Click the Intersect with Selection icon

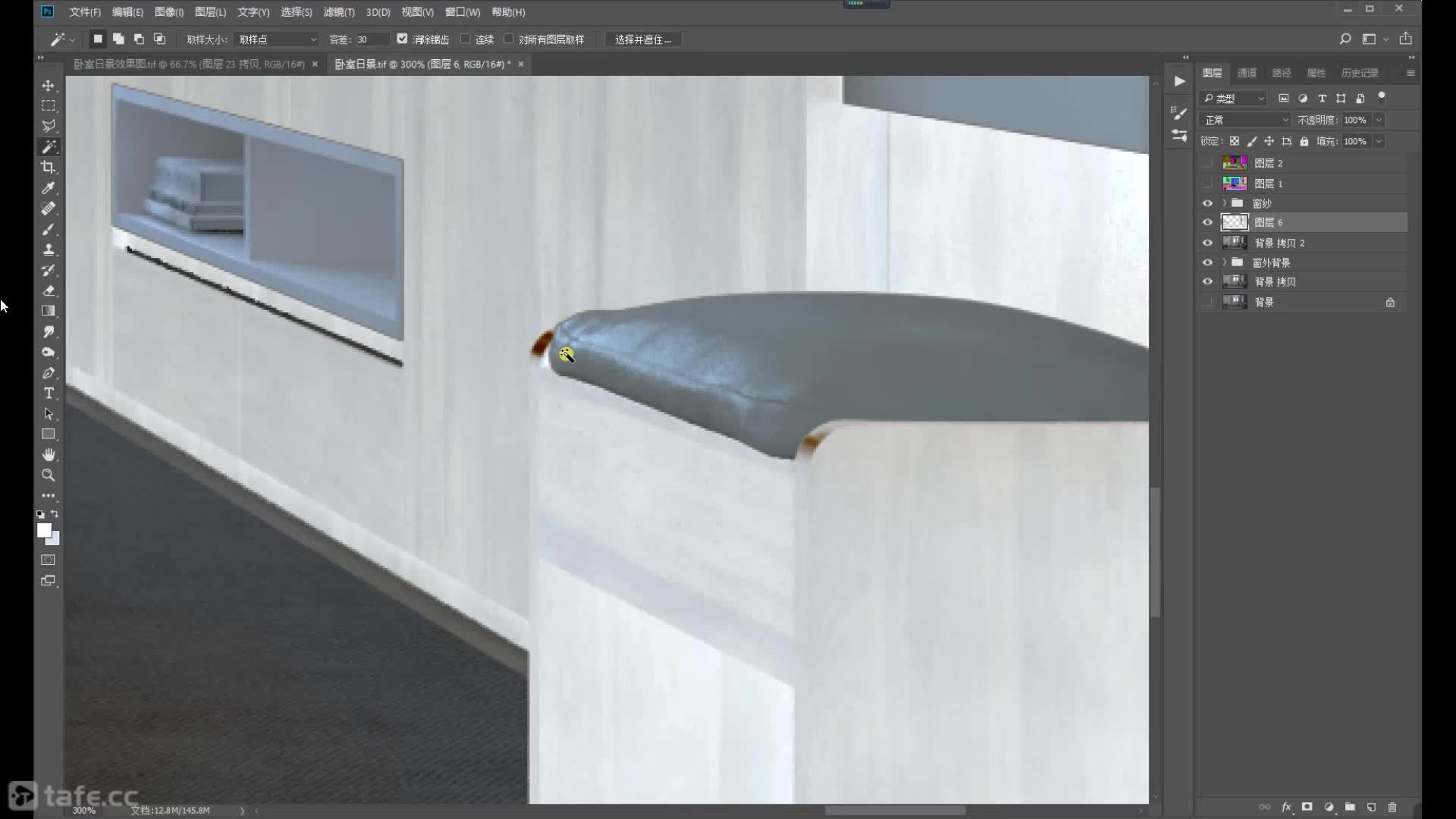[x=159, y=39]
